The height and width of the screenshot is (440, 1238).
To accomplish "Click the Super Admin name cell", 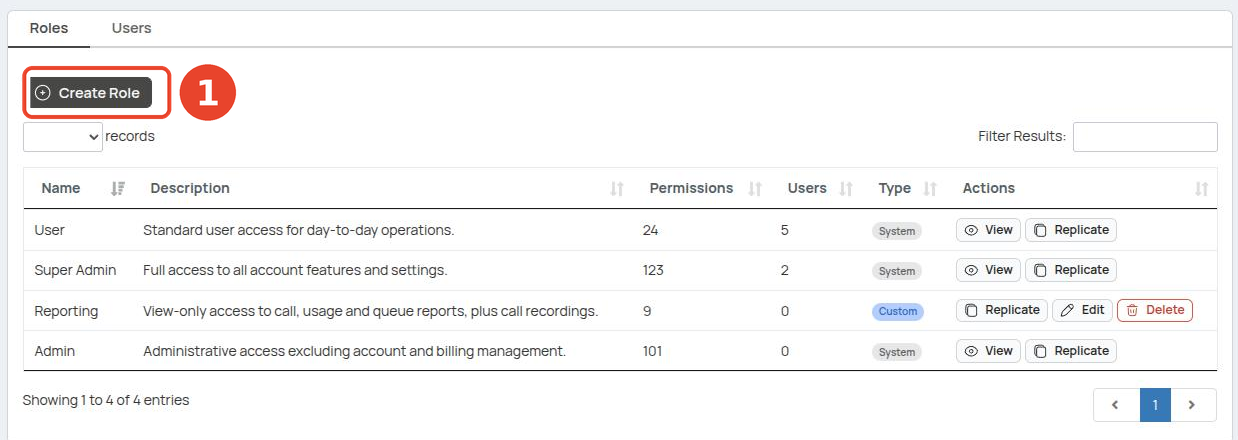I will coord(75,270).
